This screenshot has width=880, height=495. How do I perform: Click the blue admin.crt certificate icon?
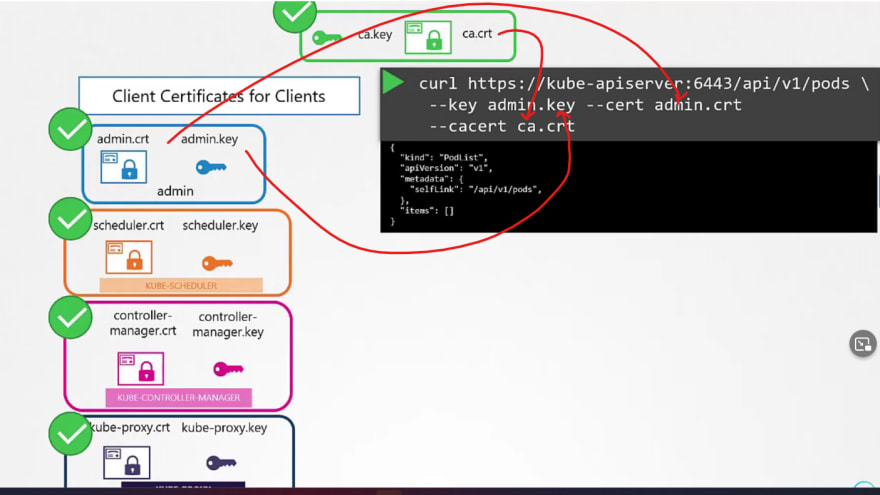[x=123, y=167]
